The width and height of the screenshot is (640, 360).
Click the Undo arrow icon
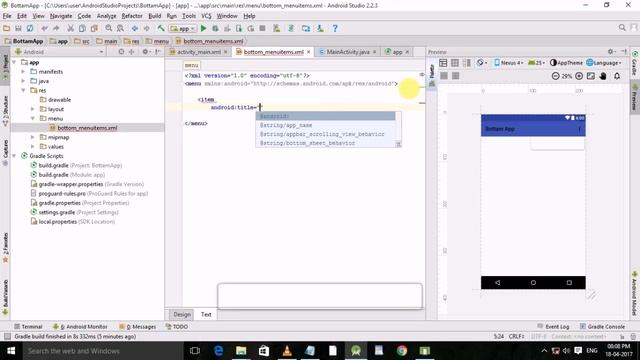click(x=44, y=29)
